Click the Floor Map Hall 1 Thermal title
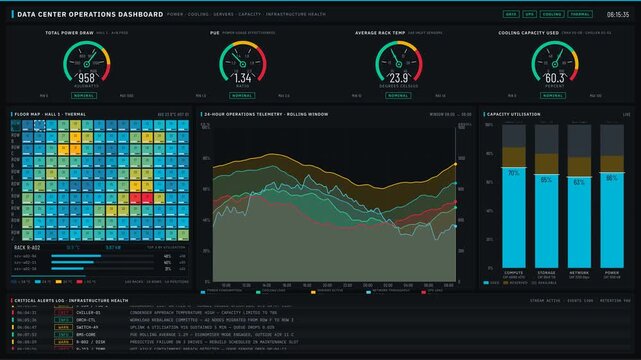This screenshot has width=641, height=360. pyautogui.click(x=50, y=114)
